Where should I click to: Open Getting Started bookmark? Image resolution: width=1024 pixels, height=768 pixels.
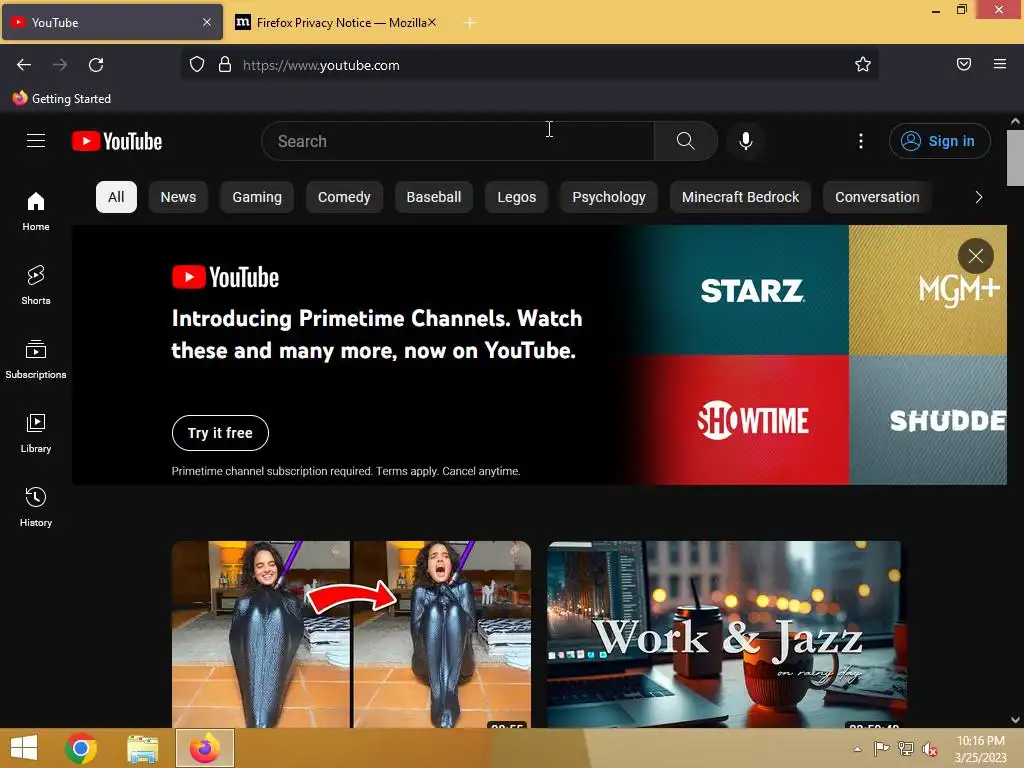(61, 99)
